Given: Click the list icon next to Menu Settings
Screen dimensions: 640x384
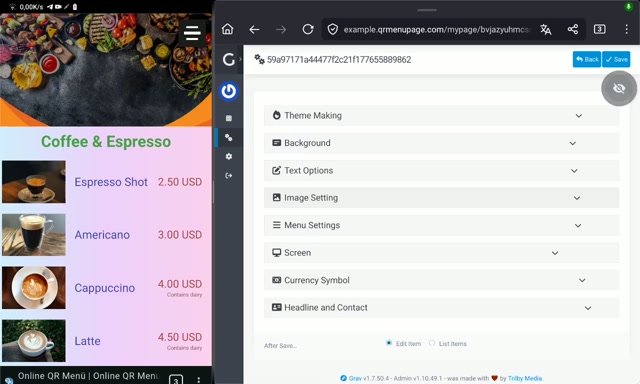Looking at the screenshot, I should (x=276, y=225).
